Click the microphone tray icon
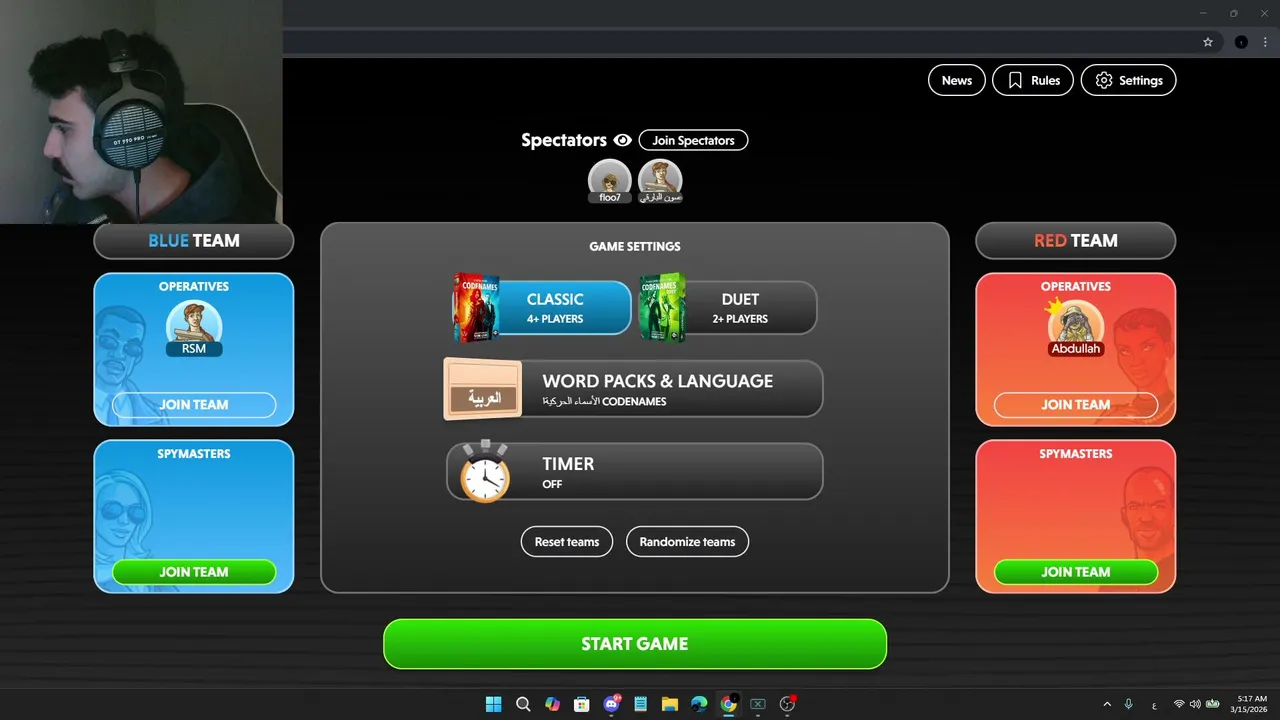Image resolution: width=1280 pixels, height=720 pixels. point(1129,704)
